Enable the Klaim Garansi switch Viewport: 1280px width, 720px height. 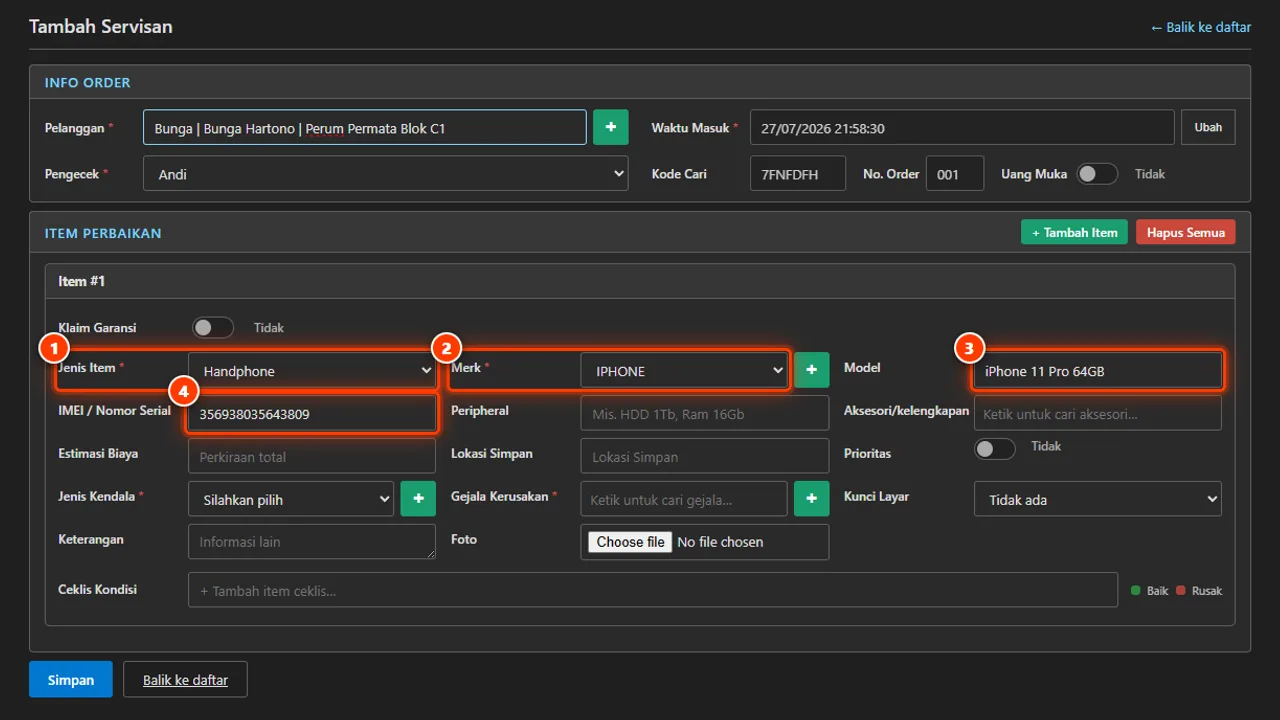pyautogui.click(x=213, y=327)
